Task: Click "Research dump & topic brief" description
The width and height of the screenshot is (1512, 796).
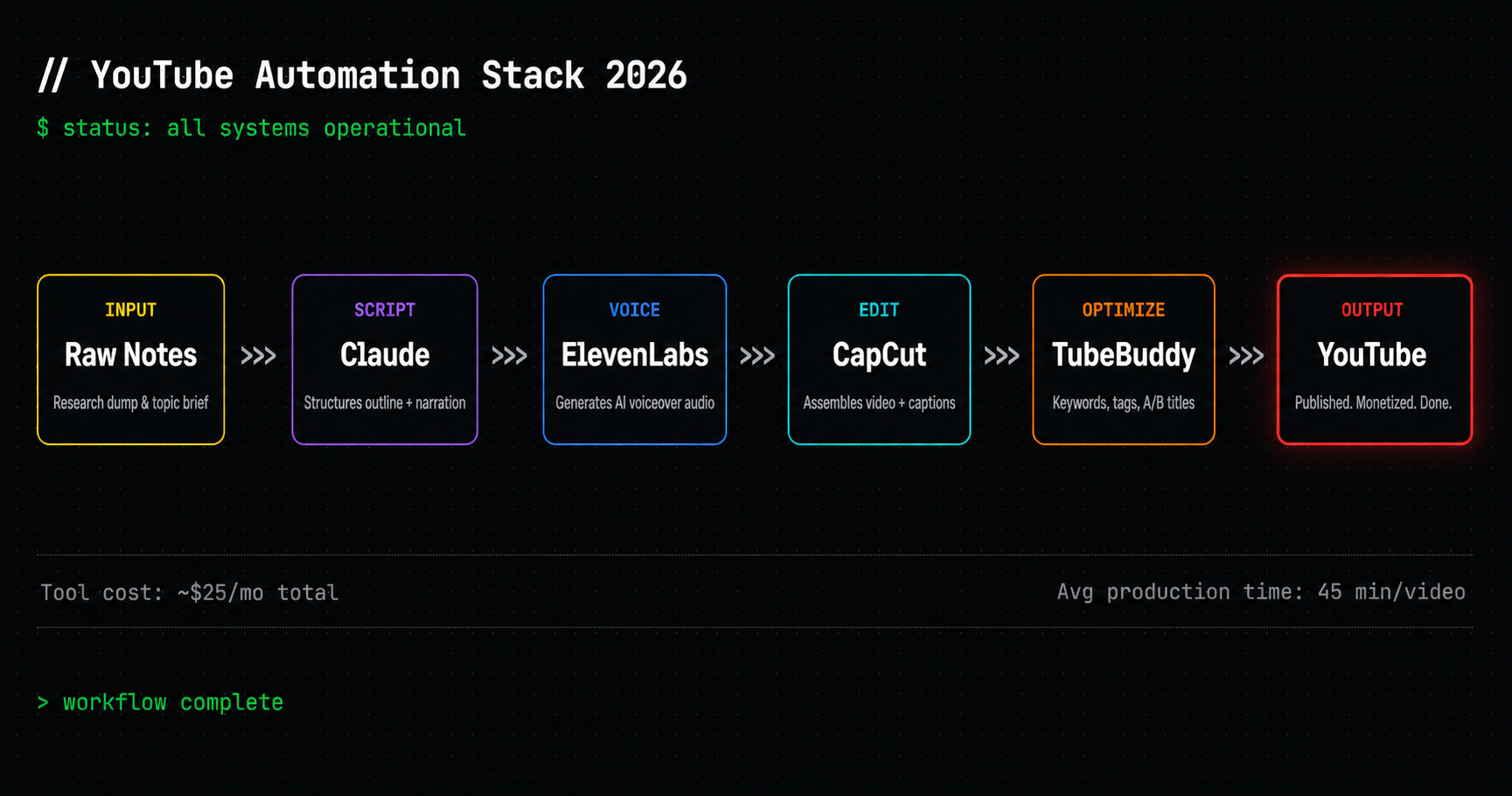Action: [130, 402]
